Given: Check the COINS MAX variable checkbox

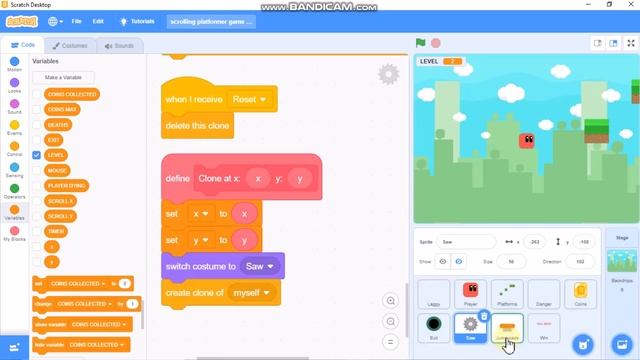Looking at the screenshot, I should click(x=37, y=109).
